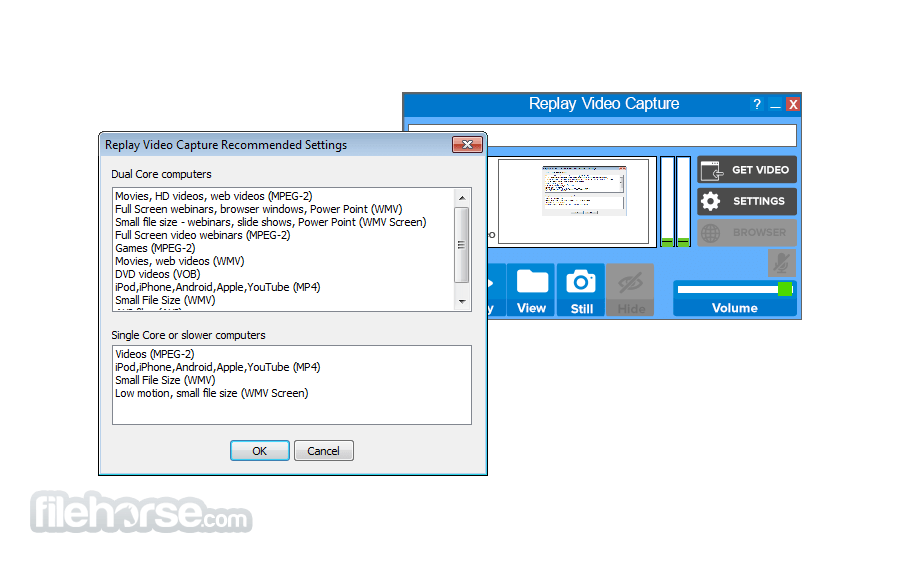Minimize the Replay Video Capture window
The height and width of the screenshot is (563, 900).
point(775,104)
